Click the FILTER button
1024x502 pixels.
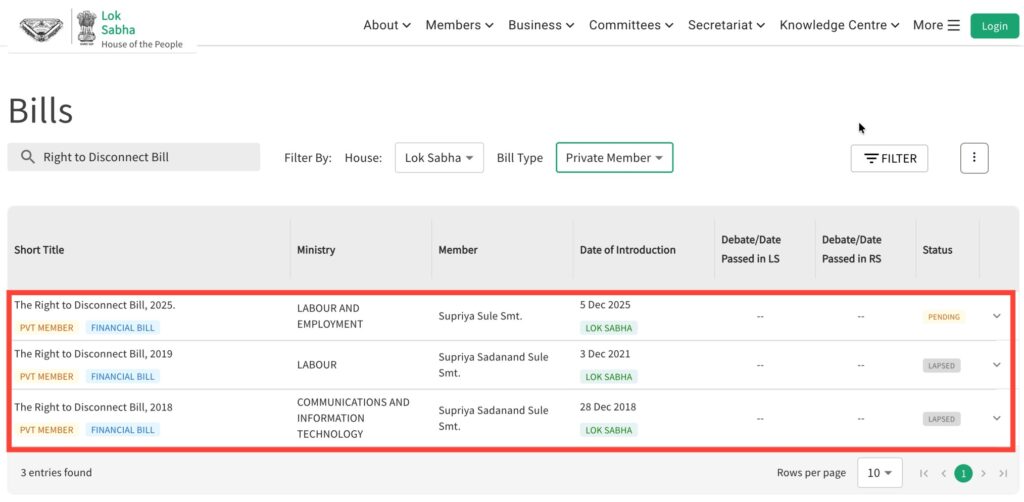(889, 158)
